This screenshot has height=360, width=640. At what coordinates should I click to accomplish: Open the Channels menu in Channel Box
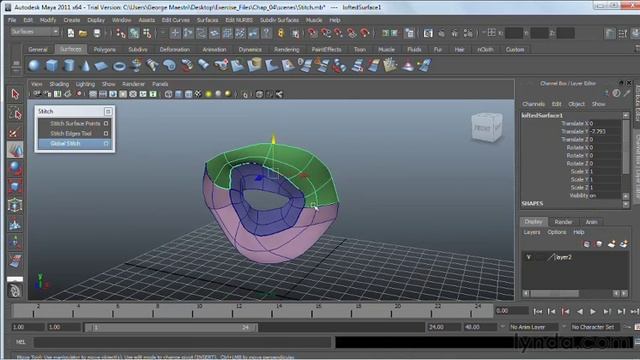533,104
